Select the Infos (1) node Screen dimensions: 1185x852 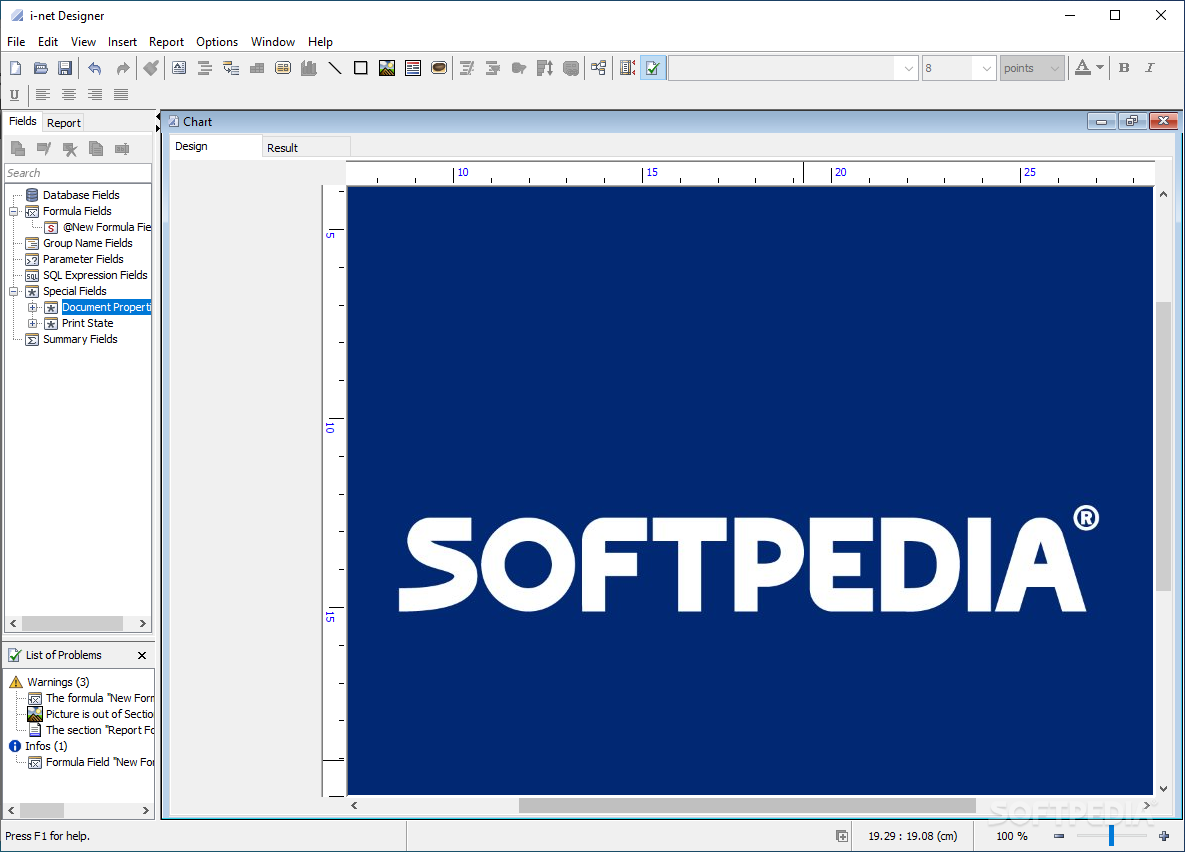point(46,746)
